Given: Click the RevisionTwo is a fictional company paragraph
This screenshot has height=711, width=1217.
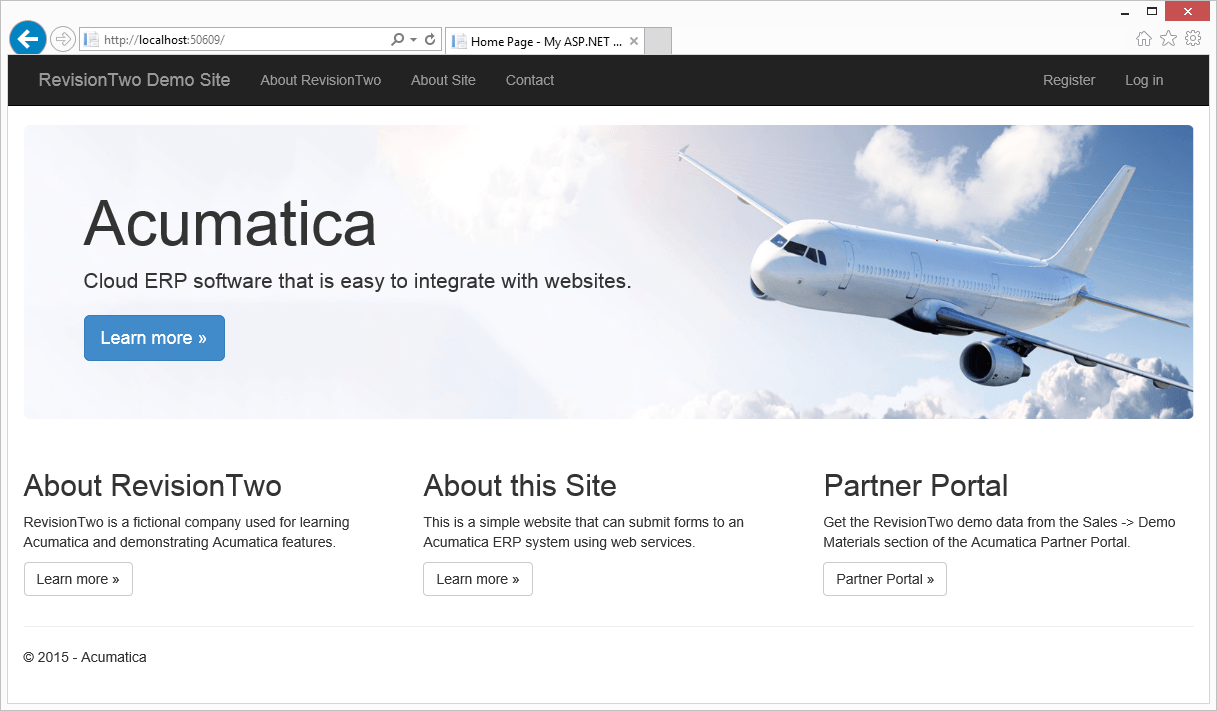Looking at the screenshot, I should (x=186, y=532).
